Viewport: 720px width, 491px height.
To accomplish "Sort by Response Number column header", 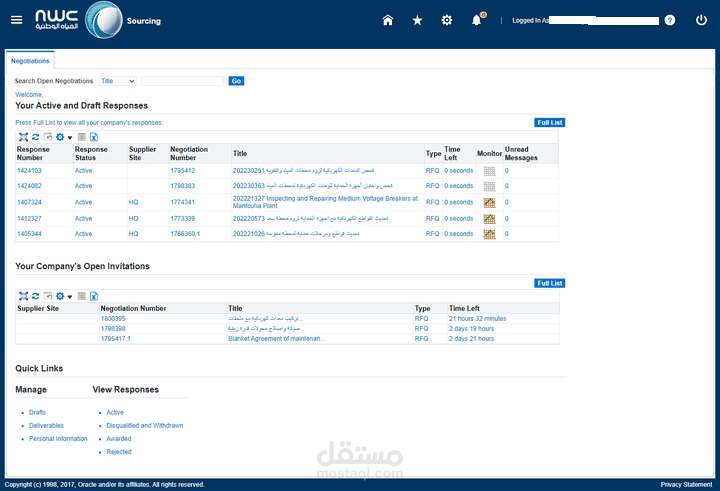I will (x=33, y=153).
